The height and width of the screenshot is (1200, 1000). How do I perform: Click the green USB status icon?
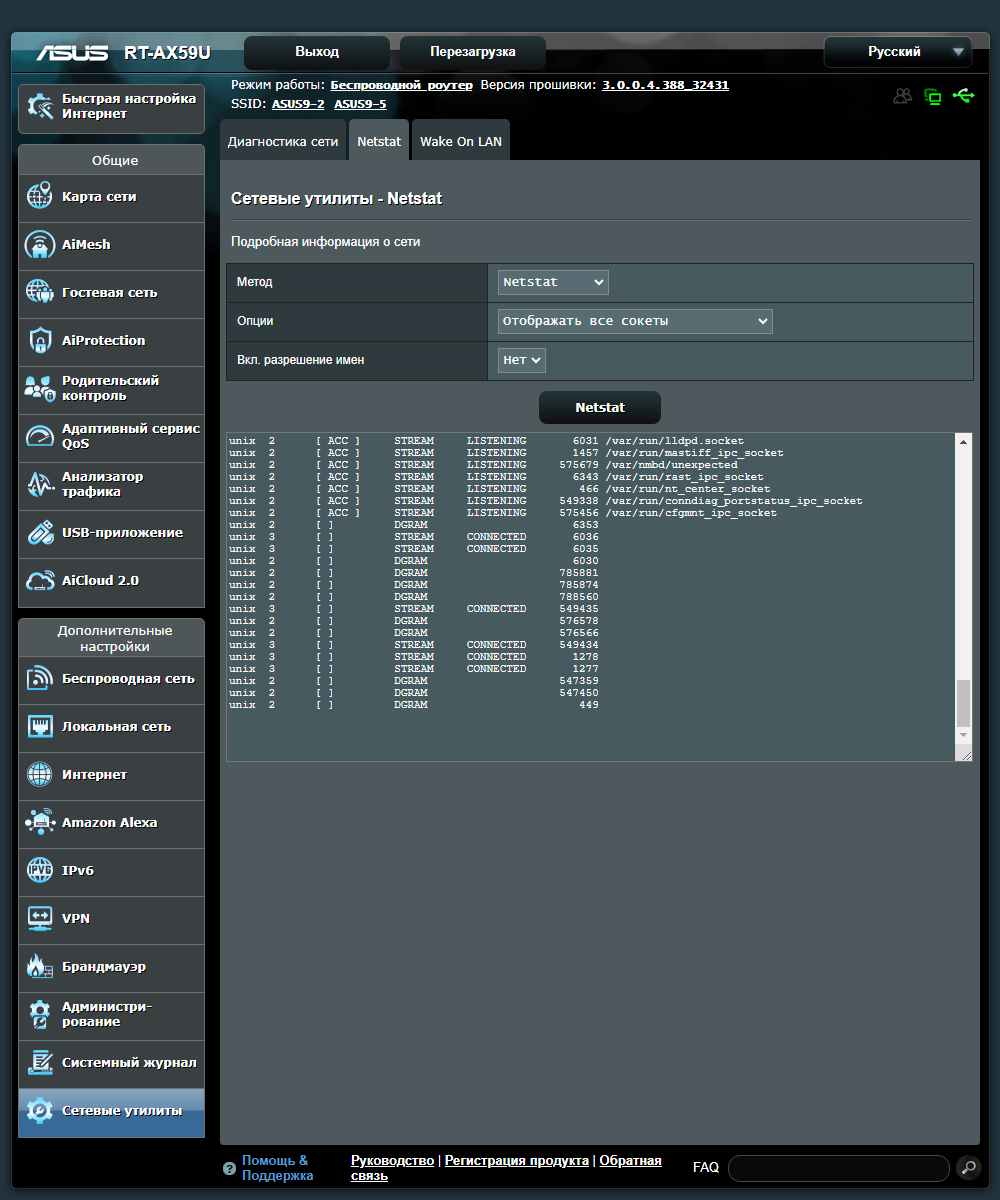coord(963,96)
